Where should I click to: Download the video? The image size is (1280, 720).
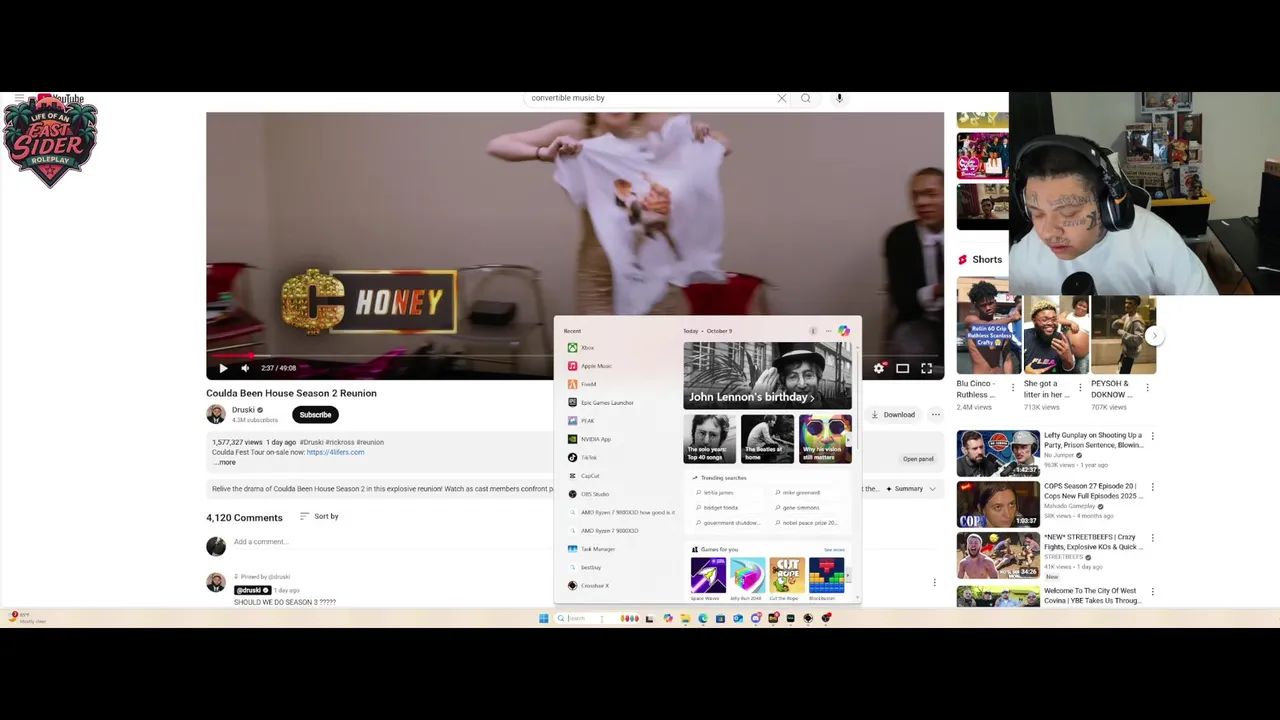pos(893,415)
